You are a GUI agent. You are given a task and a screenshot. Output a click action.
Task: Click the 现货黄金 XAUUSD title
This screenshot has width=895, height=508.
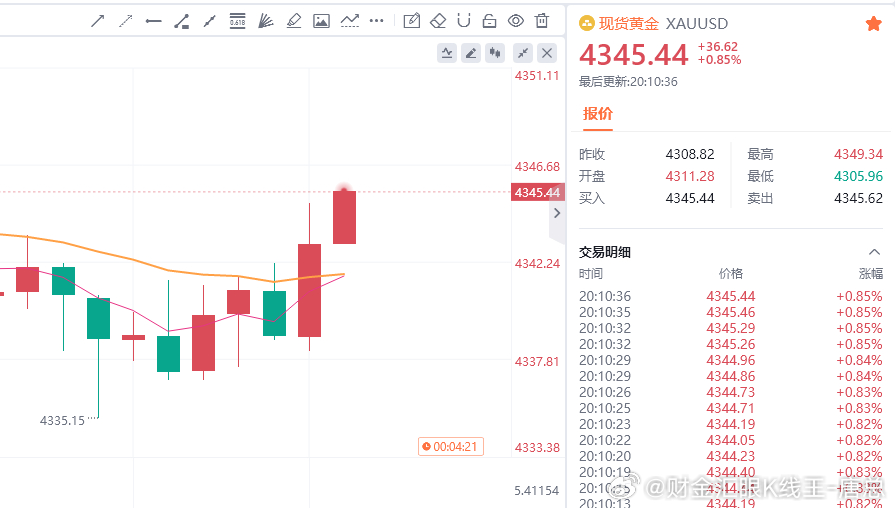663,23
